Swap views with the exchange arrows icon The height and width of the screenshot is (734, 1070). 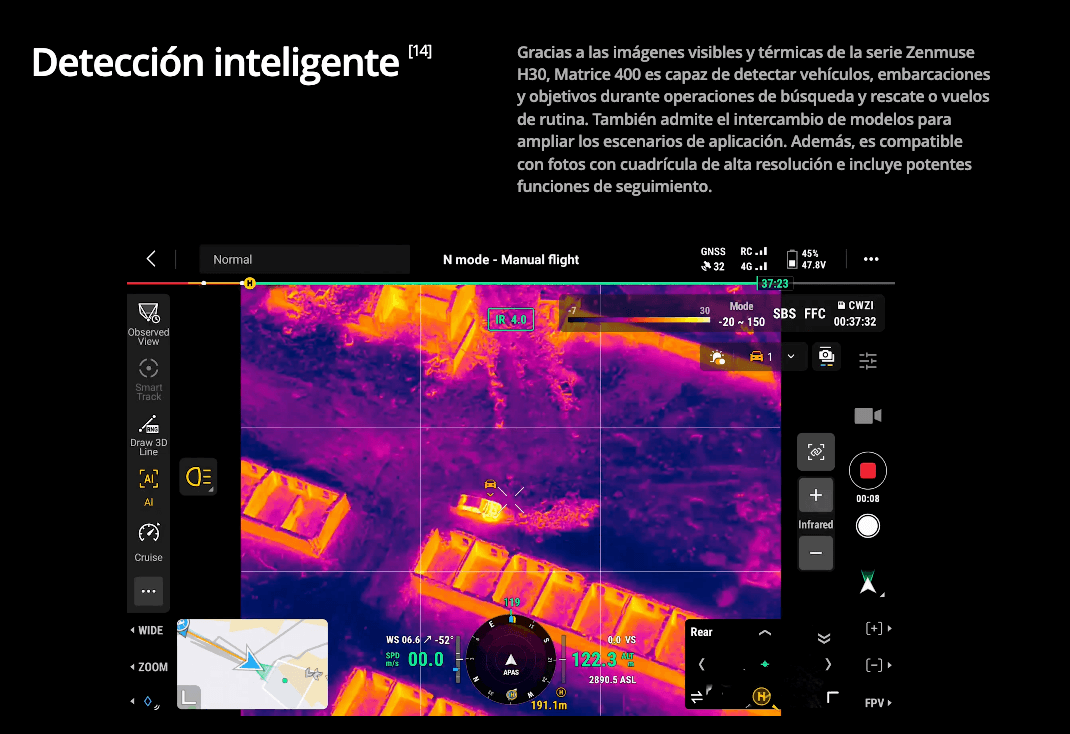(696, 697)
